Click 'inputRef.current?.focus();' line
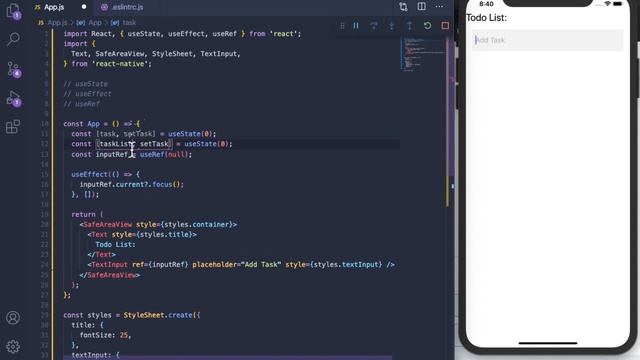The width and height of the screenshot is (640, 360). (x=131, y=184)
